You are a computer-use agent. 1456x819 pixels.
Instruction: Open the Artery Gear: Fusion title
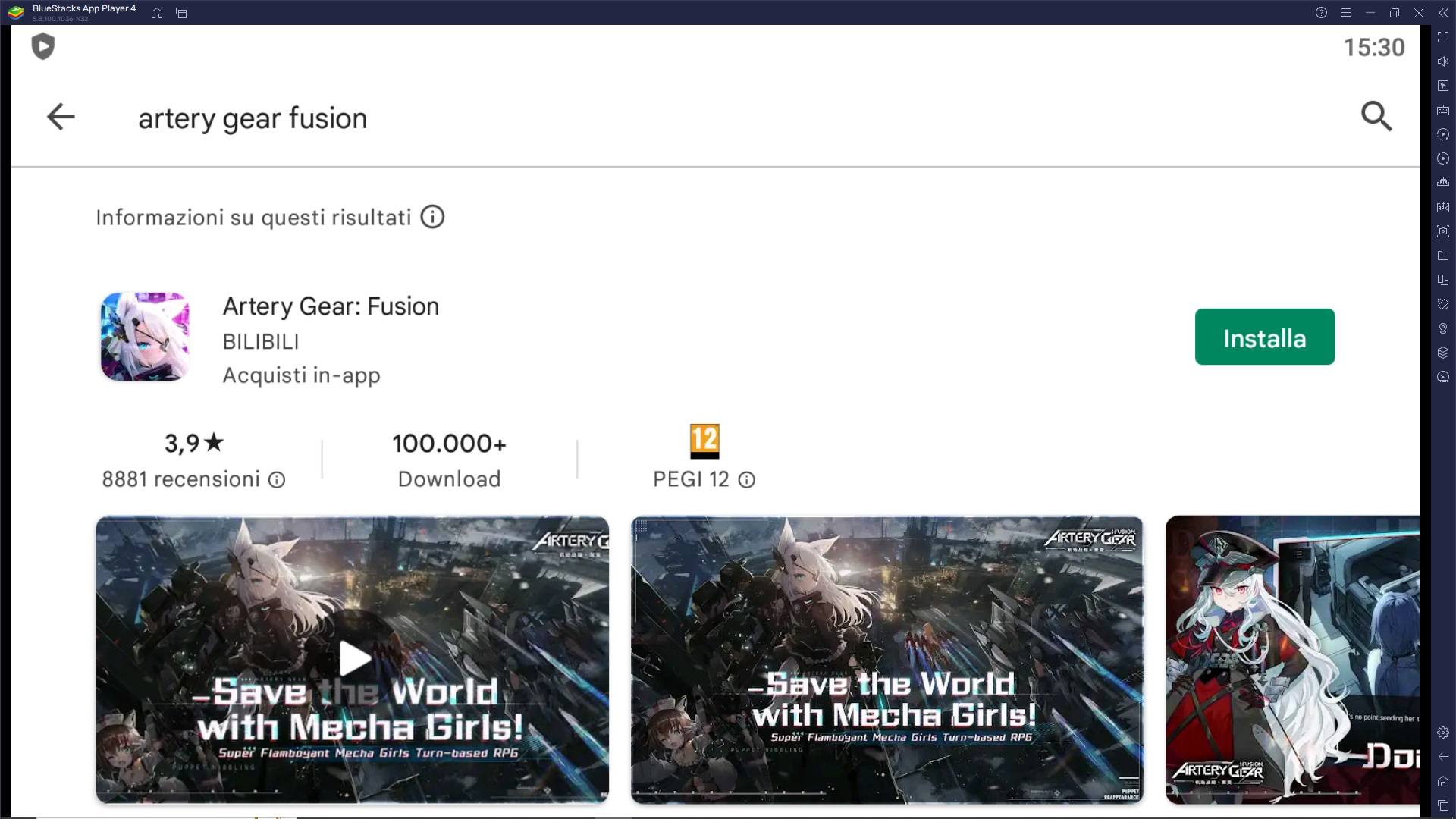[x=331, y=306]
